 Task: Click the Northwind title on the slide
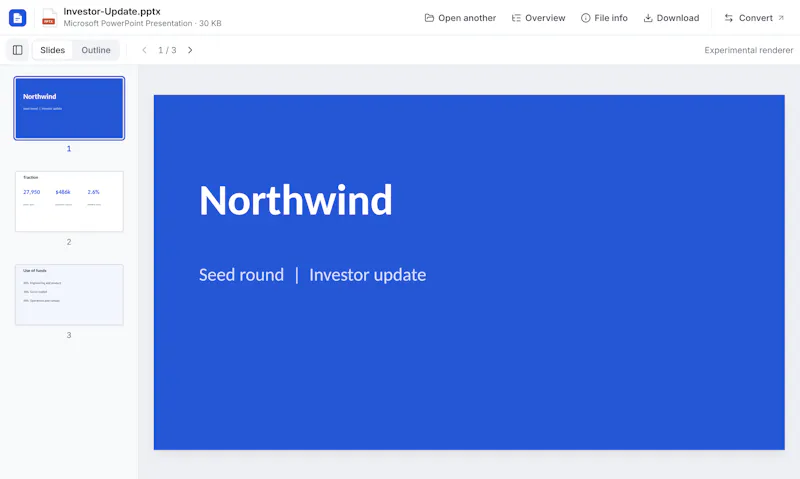[295, 200]
